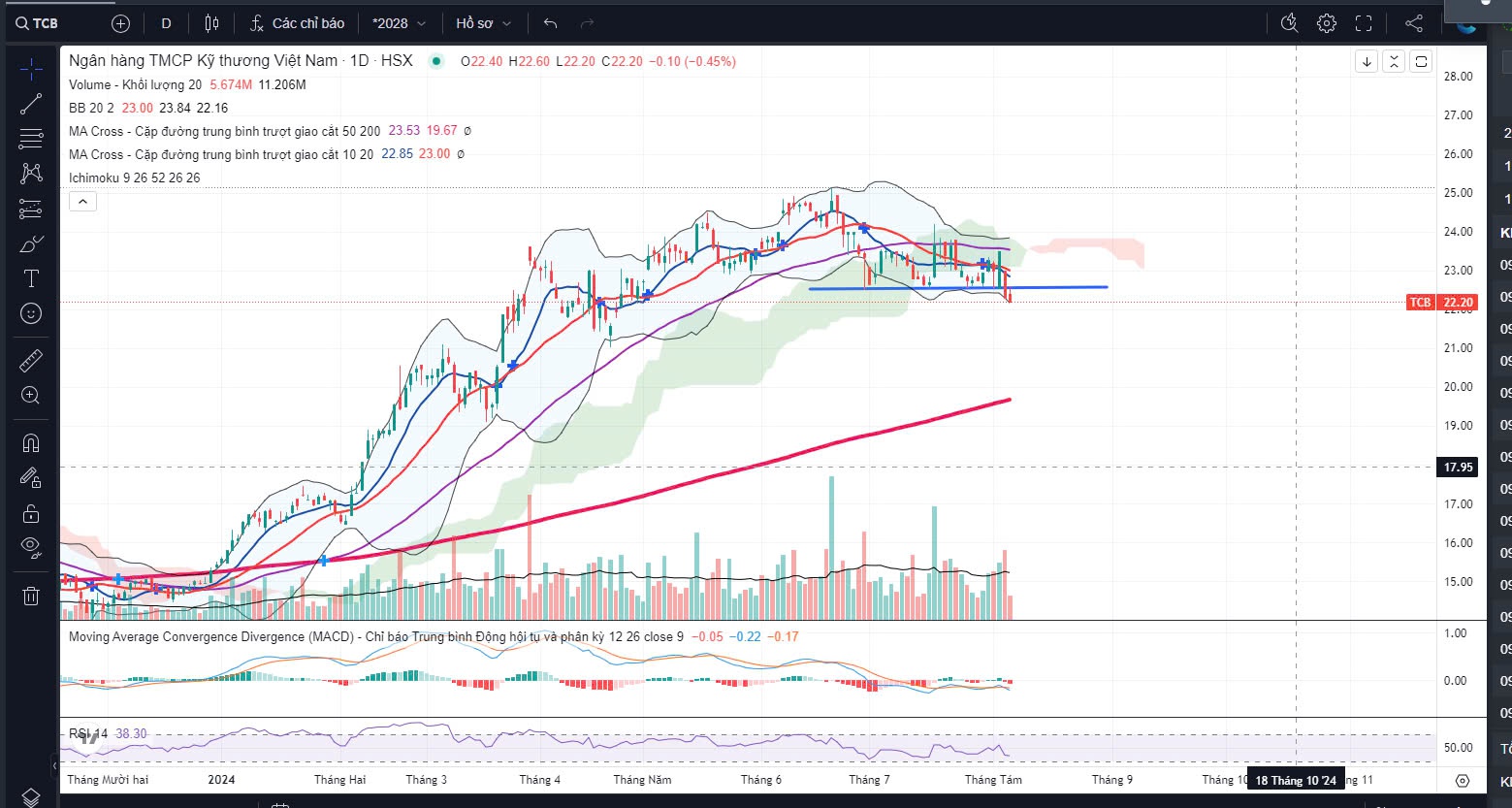Open the chart patterns tool

tap(31, 174)
